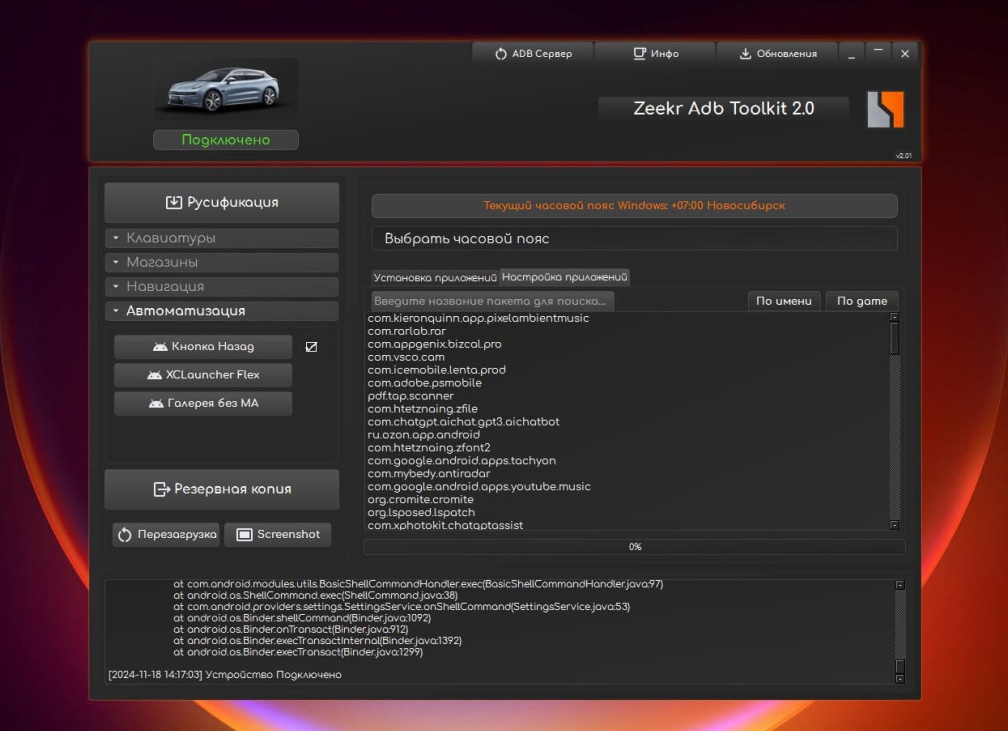Click the Screenshot screen icon
The image size is (1008, 731).
[244, 535]
